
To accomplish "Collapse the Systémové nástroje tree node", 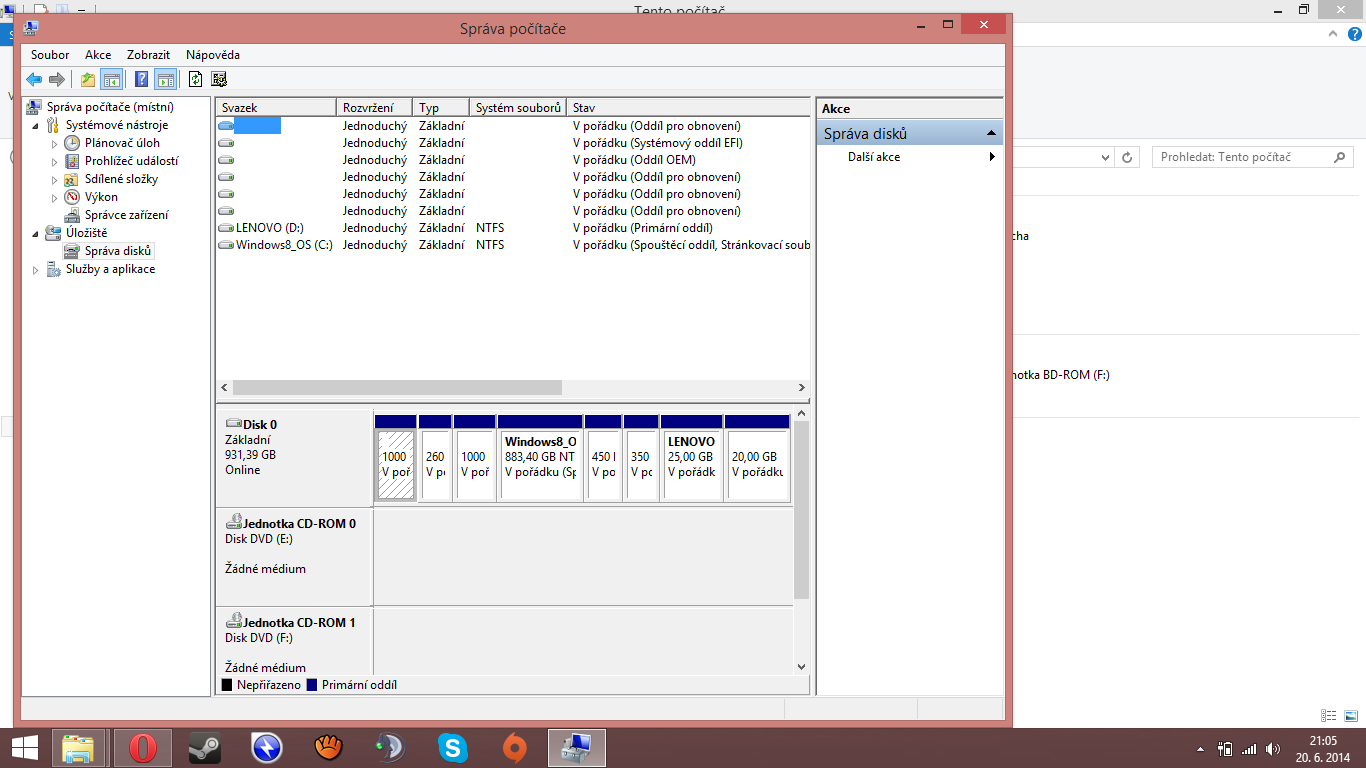I will 36,126.
